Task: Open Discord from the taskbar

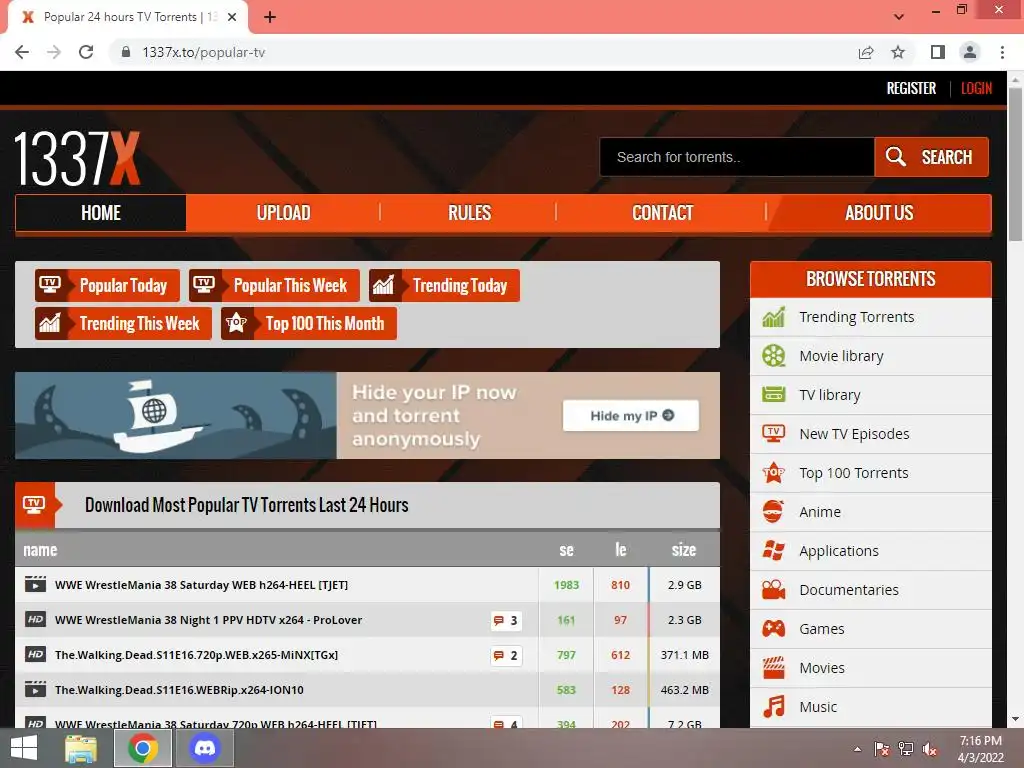Action: (x=205, y=748)
